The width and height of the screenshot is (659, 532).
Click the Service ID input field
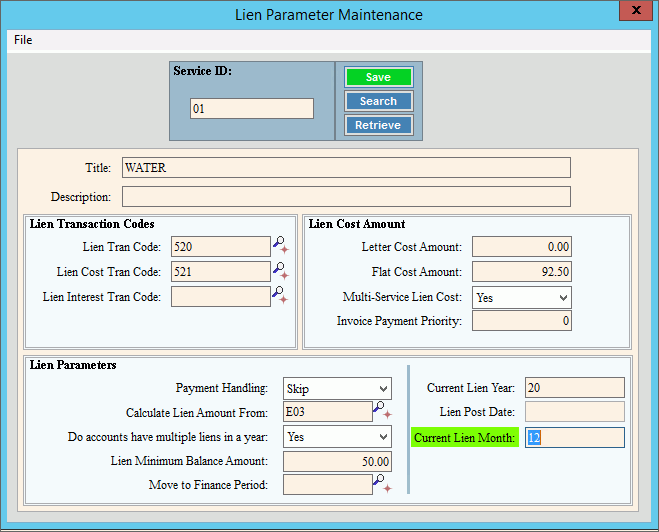(252, 108)
